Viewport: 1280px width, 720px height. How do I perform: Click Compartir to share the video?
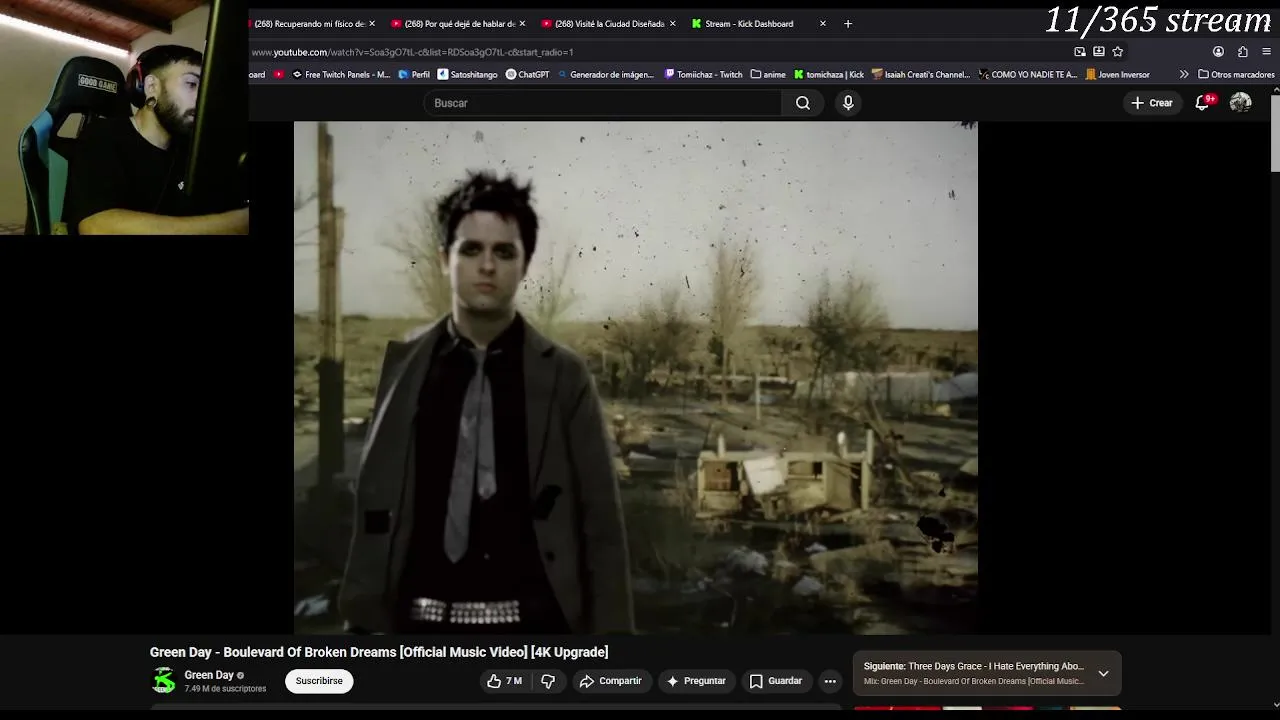(x=611, y=681)
